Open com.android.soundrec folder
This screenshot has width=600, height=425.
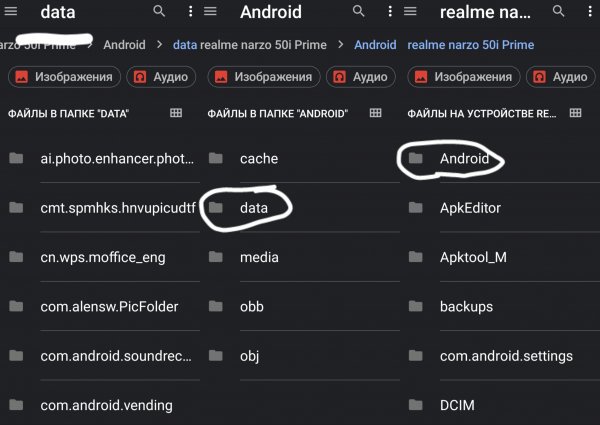pos(101,356)
